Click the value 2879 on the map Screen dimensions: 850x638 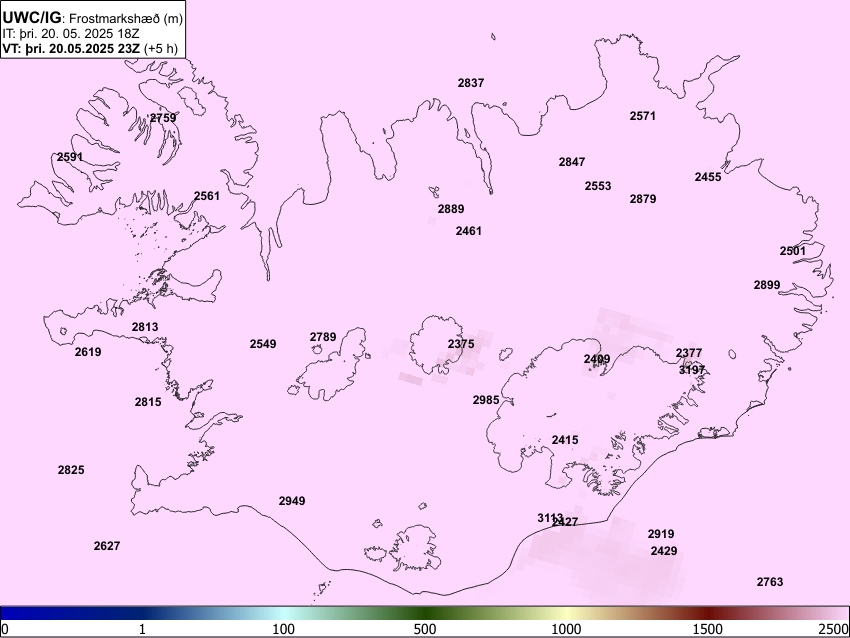click(x=643, y=199)
